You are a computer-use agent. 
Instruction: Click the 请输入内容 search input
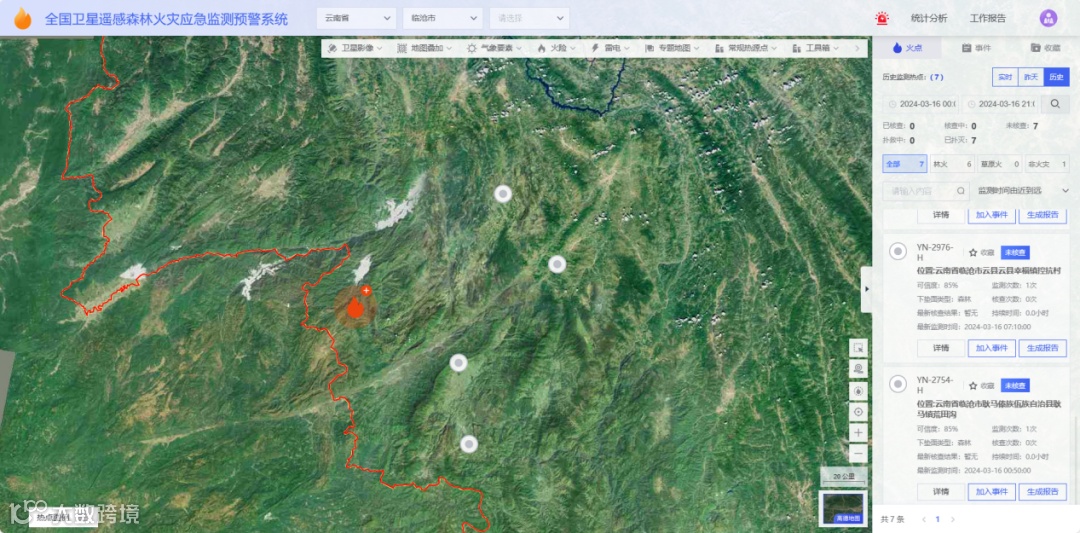[926, 191]
